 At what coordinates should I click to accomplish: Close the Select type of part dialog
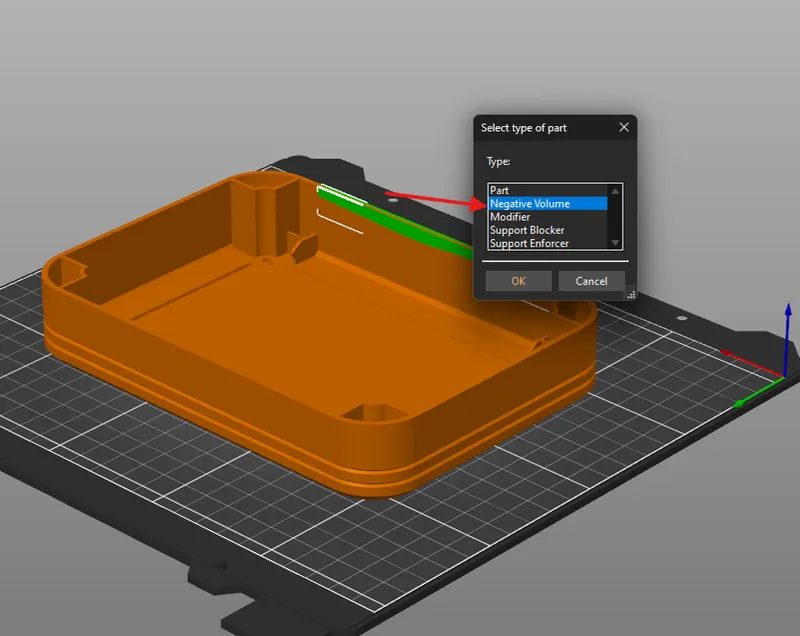623,128
